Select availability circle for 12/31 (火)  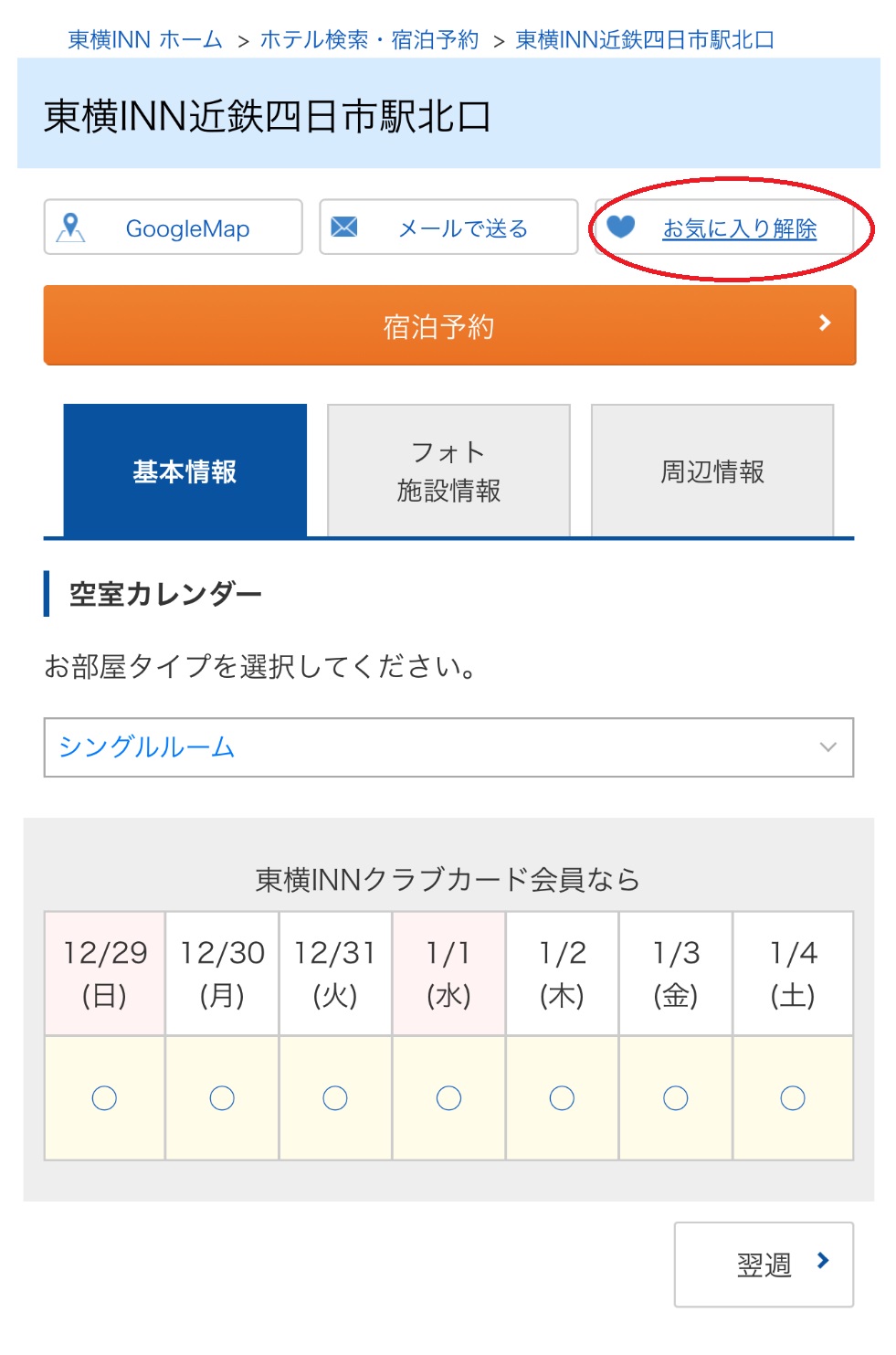click(335, 1098)
